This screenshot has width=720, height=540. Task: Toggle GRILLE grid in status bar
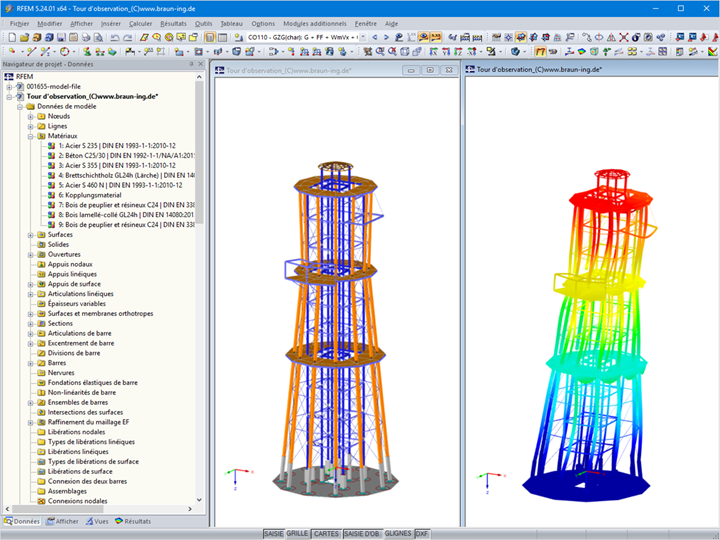tap(297, 534)
